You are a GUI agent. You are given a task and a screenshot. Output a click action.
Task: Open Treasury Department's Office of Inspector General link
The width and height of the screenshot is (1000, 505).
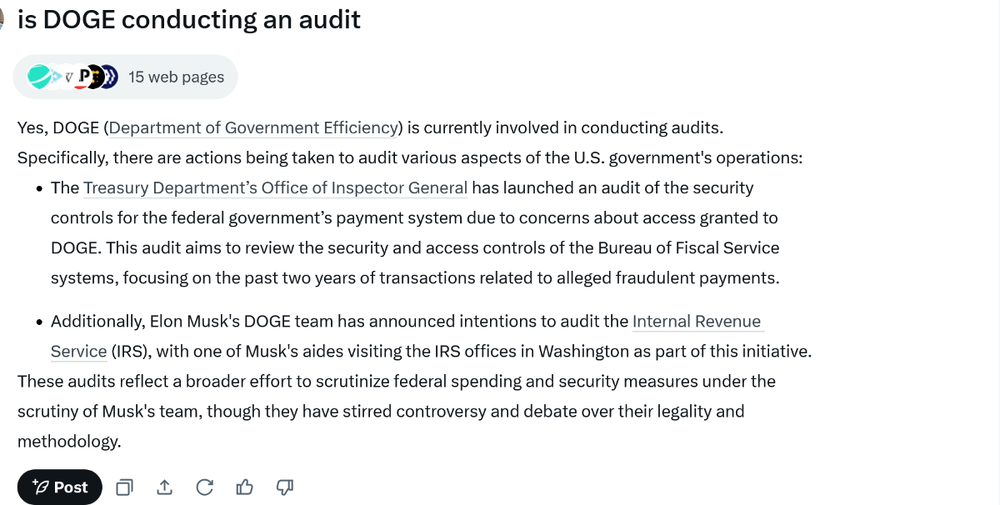275,188
